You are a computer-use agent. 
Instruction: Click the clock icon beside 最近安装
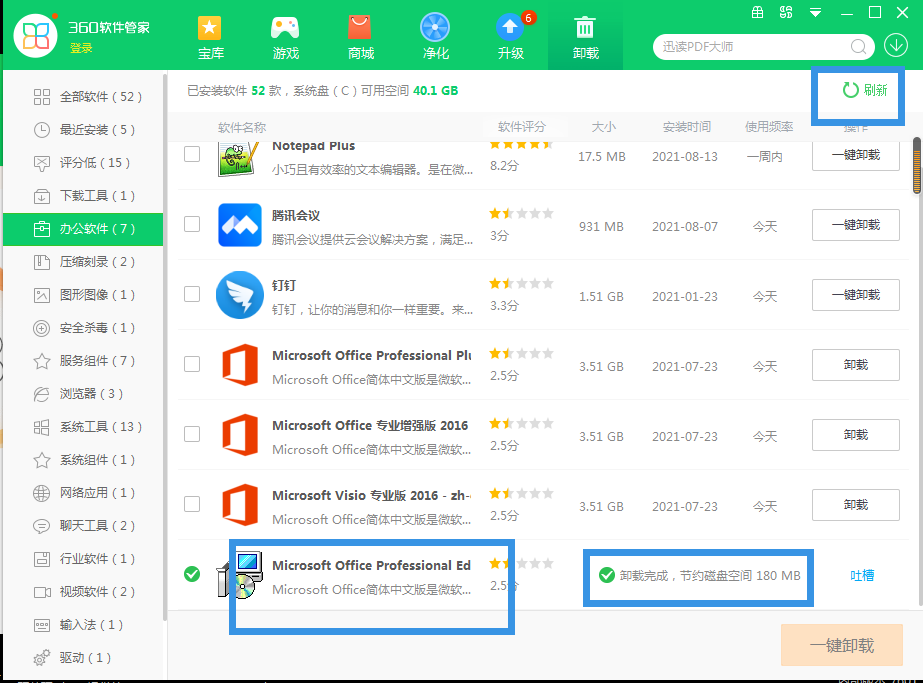42,130
